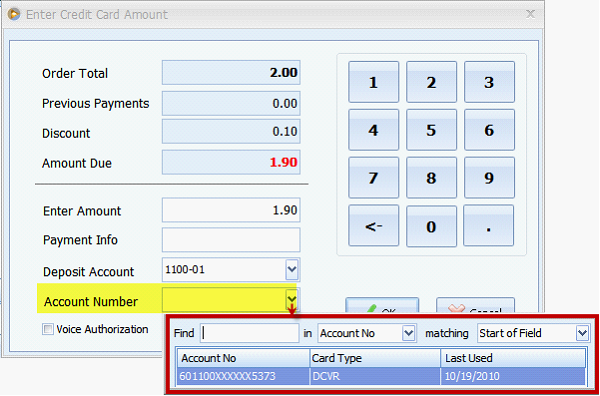This screenshot has width=600, height=396.
Task: Tap keypad digit 6
Action: (x=489, y=130)
